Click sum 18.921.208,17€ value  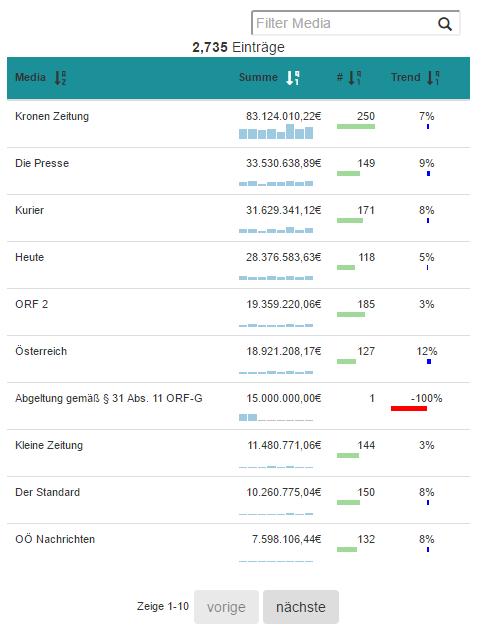(284, 351)
